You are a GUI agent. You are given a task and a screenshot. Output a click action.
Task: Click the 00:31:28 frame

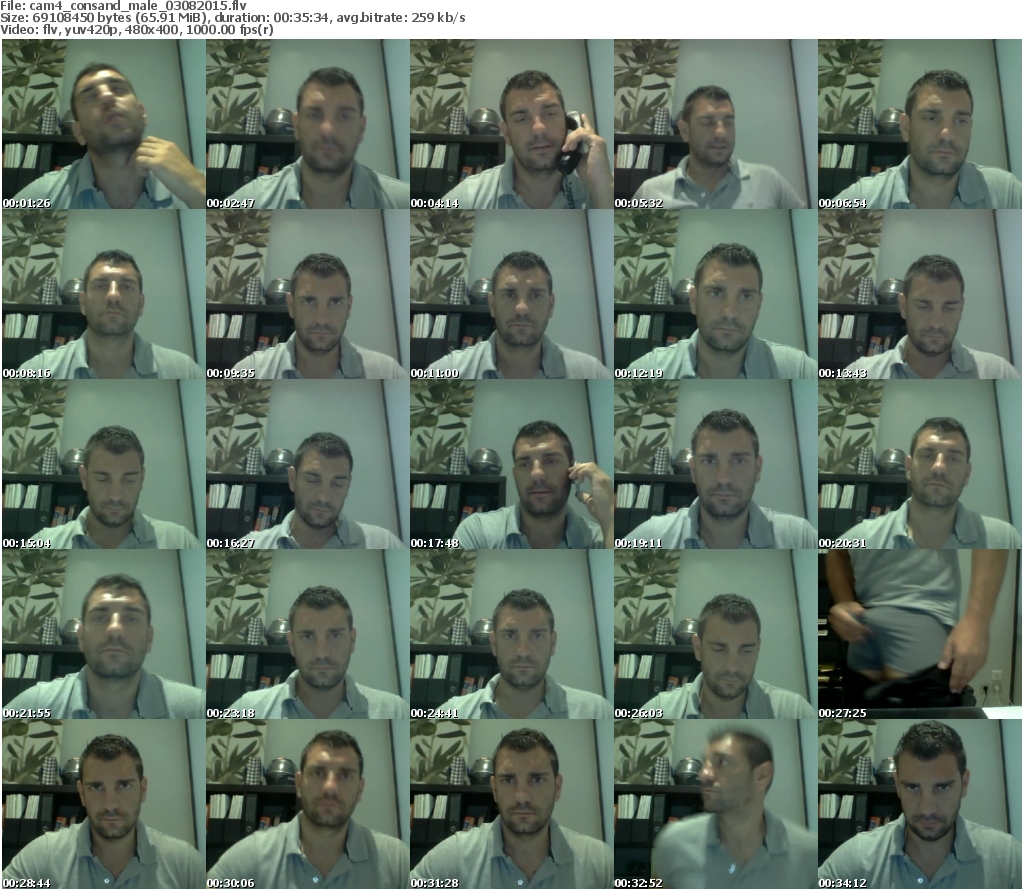pyautogui.click(x=511, y=804)
